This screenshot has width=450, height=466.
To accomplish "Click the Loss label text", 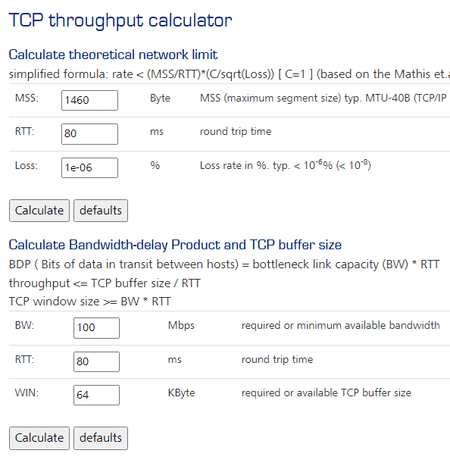I will pyautogui.click(x=26, y=165).
